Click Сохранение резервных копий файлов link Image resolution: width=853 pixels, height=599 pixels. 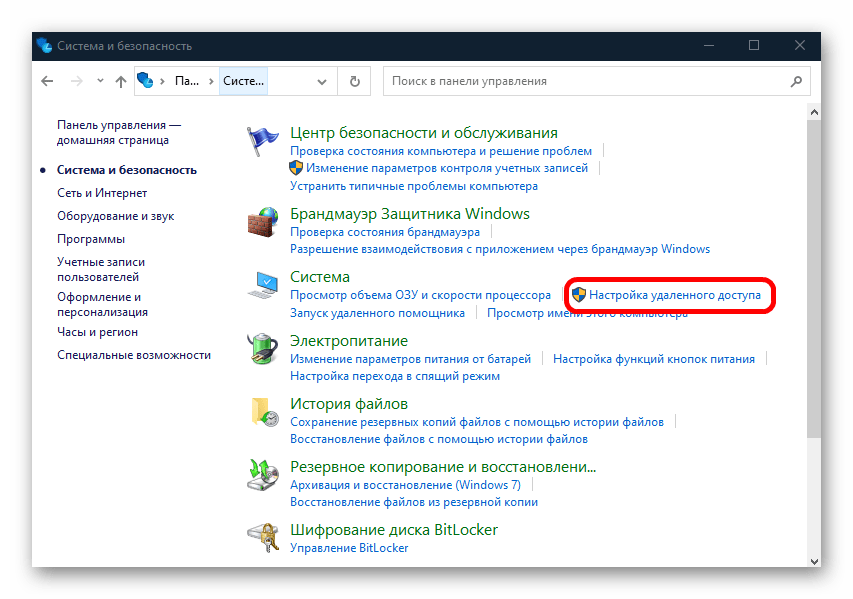click(x=477, y=422)
